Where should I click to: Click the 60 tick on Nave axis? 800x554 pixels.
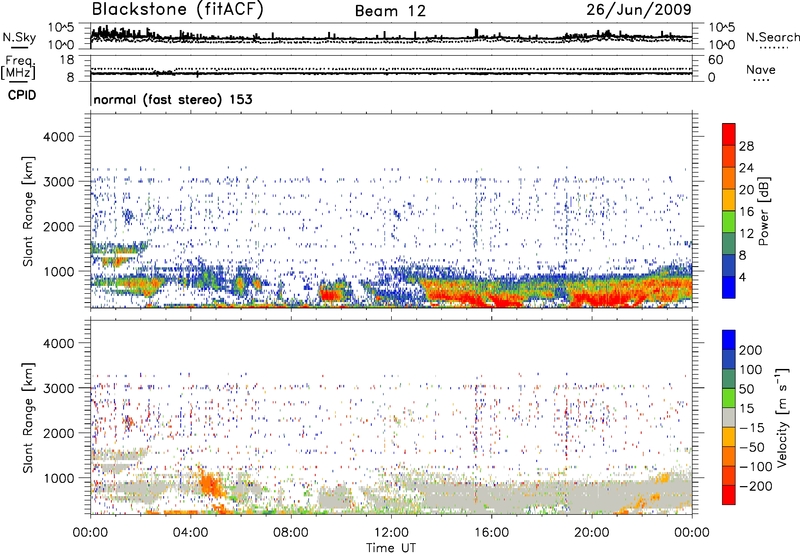(715, 60)
